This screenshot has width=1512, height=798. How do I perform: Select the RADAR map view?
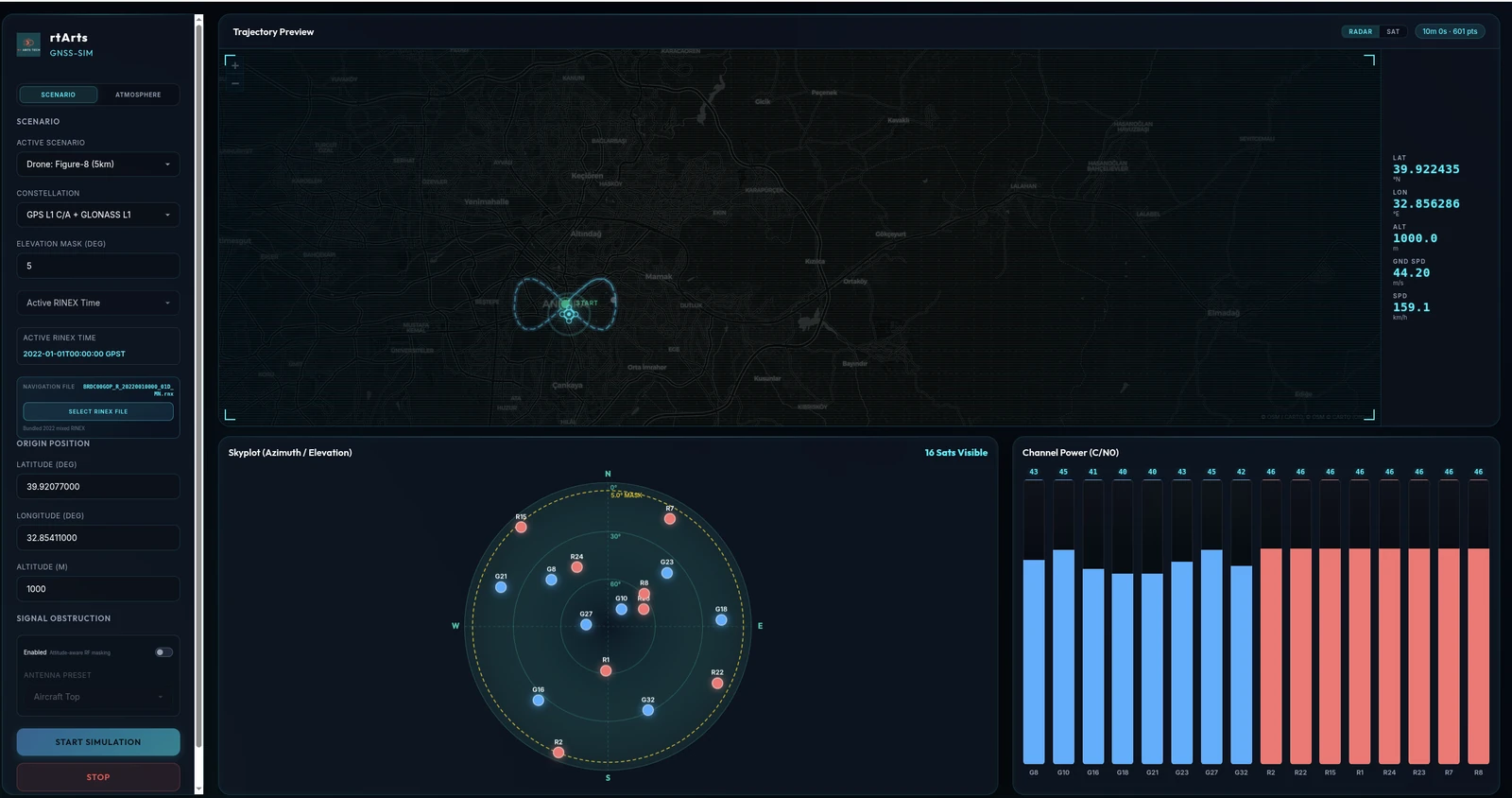1361,31
